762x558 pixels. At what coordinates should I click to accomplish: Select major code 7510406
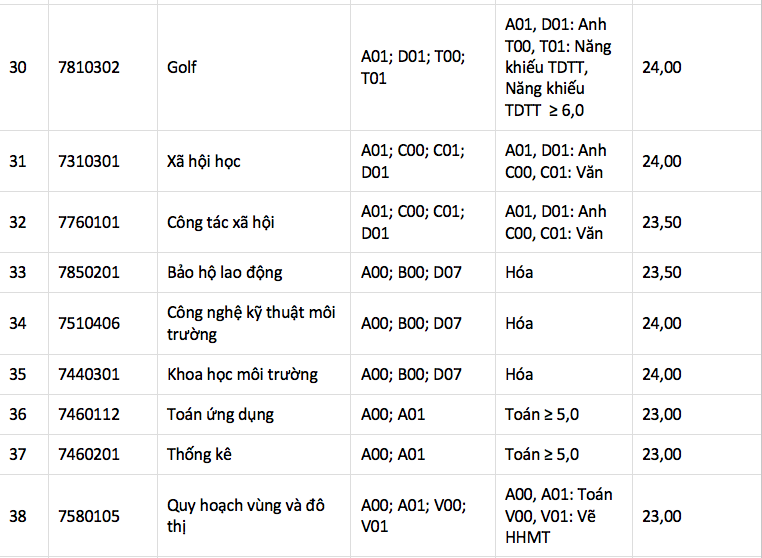(x=89, y=323)
